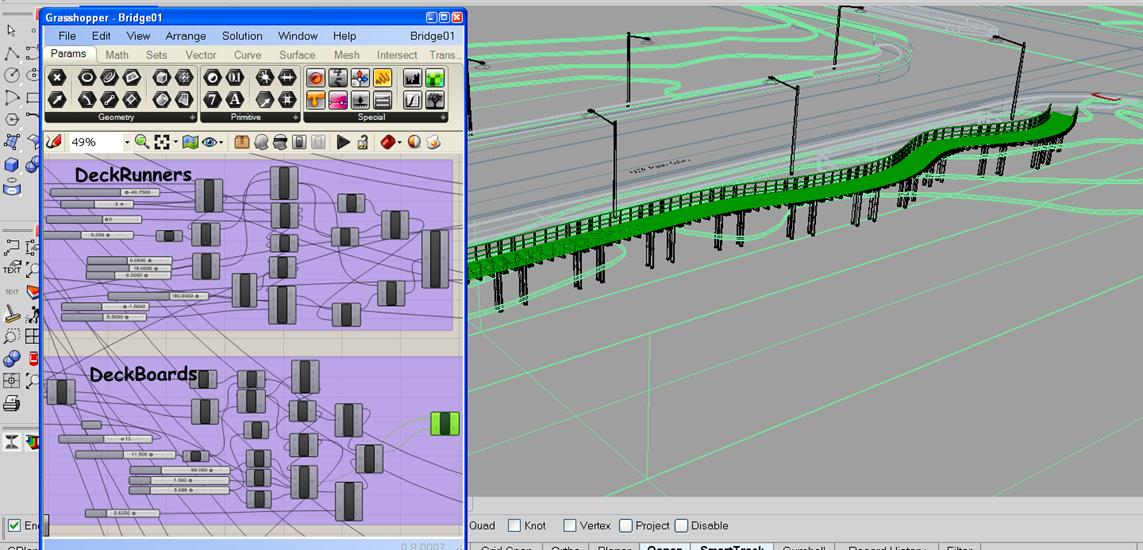Click the Integer '7' primitive parameter icon

point(213,100)
